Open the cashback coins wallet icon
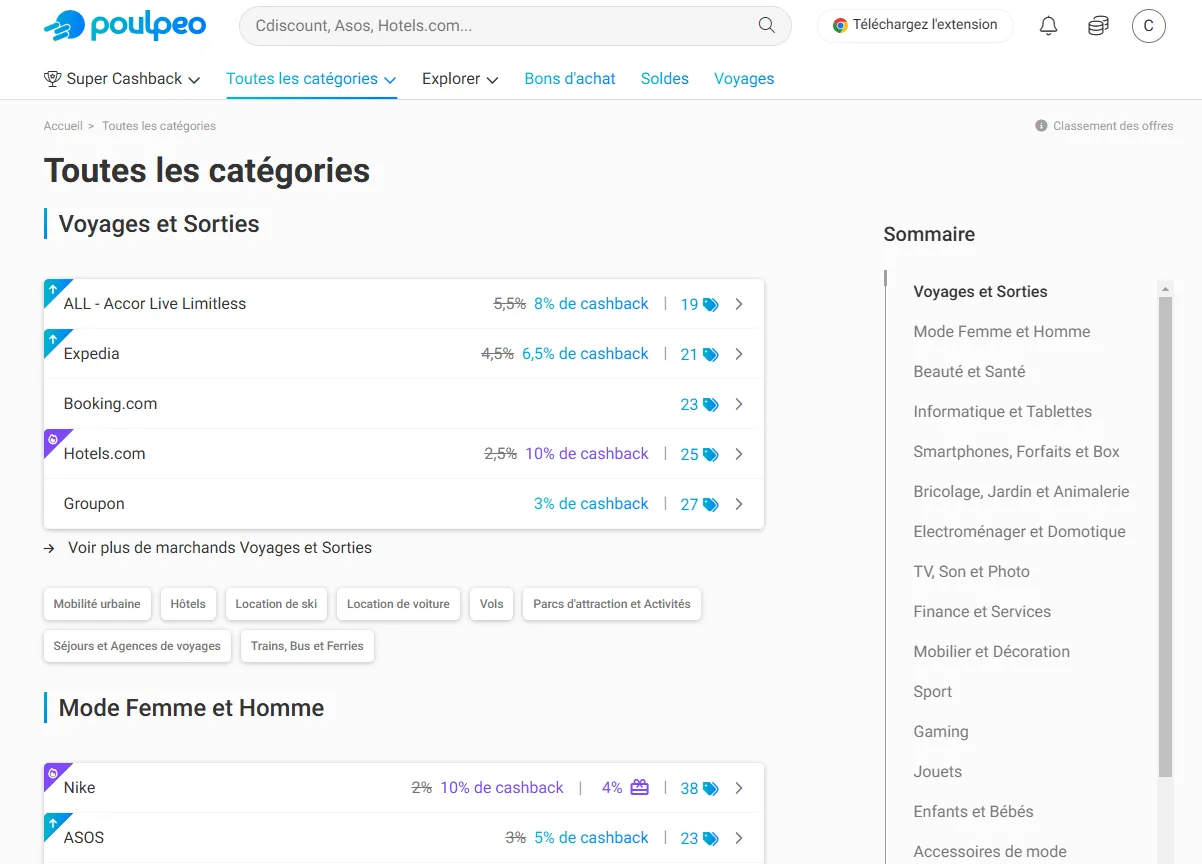This screenshot has width=1202, height=864. (1098, 26)
